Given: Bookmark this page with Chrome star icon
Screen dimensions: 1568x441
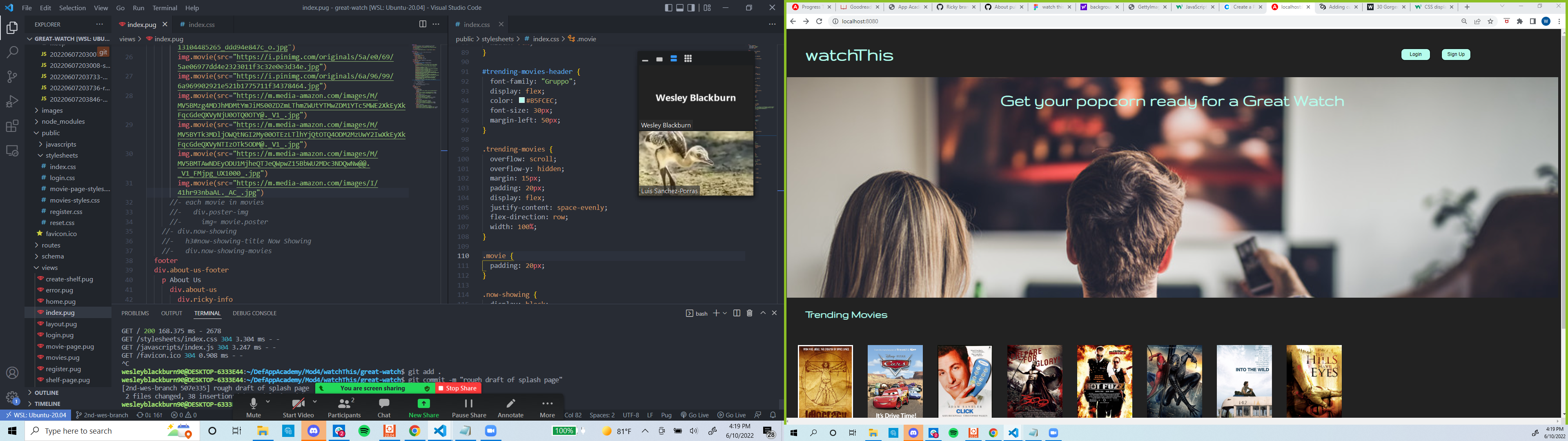Looking at the screenshot, I should coord(1491,21).
